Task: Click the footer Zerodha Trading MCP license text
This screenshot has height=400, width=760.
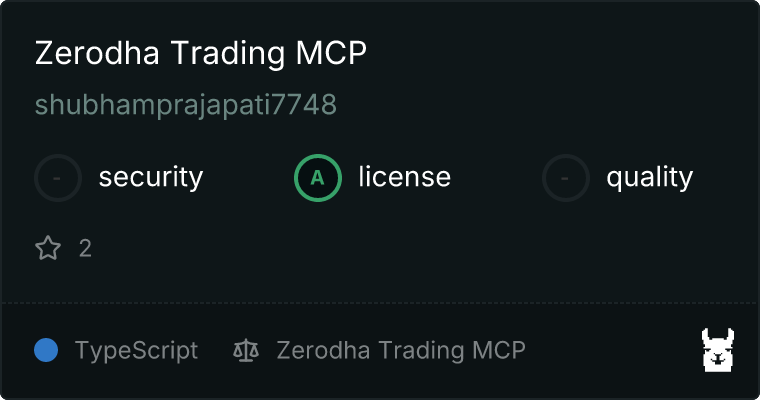Action: click(x=401, y=351)
